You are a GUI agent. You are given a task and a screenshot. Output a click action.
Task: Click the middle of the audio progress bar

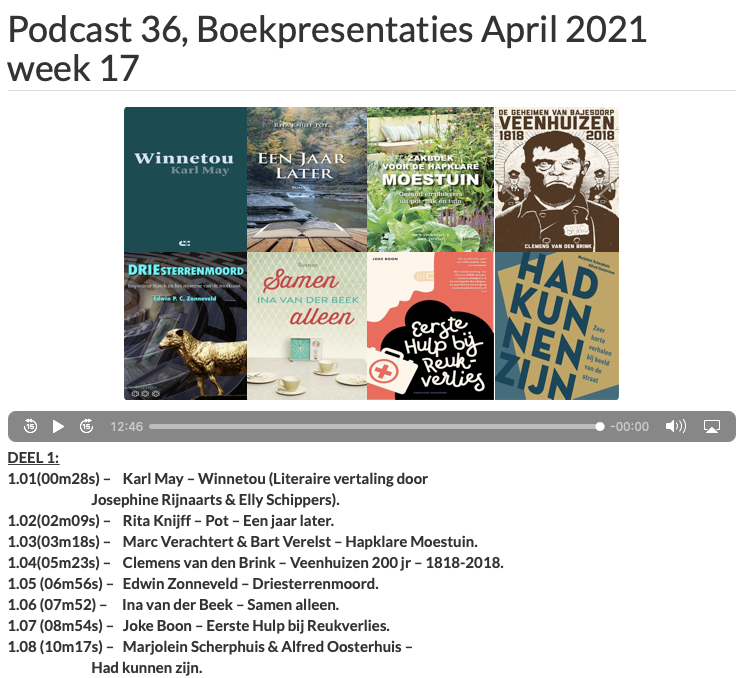tap(375, 426)
